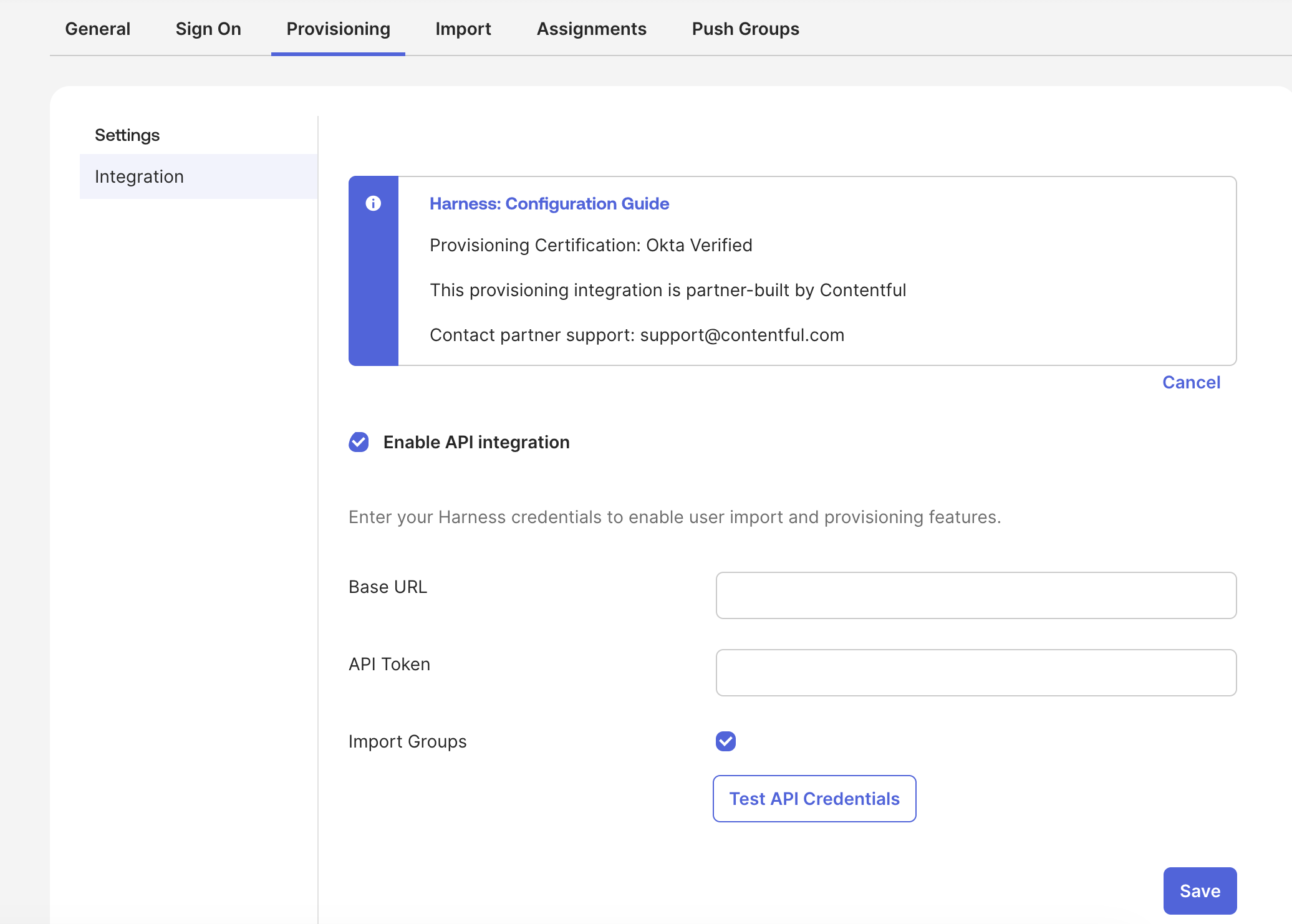This screenshot has height=924, width=1292.
Task: Click the Cancel link
Action: (1192, 382)
